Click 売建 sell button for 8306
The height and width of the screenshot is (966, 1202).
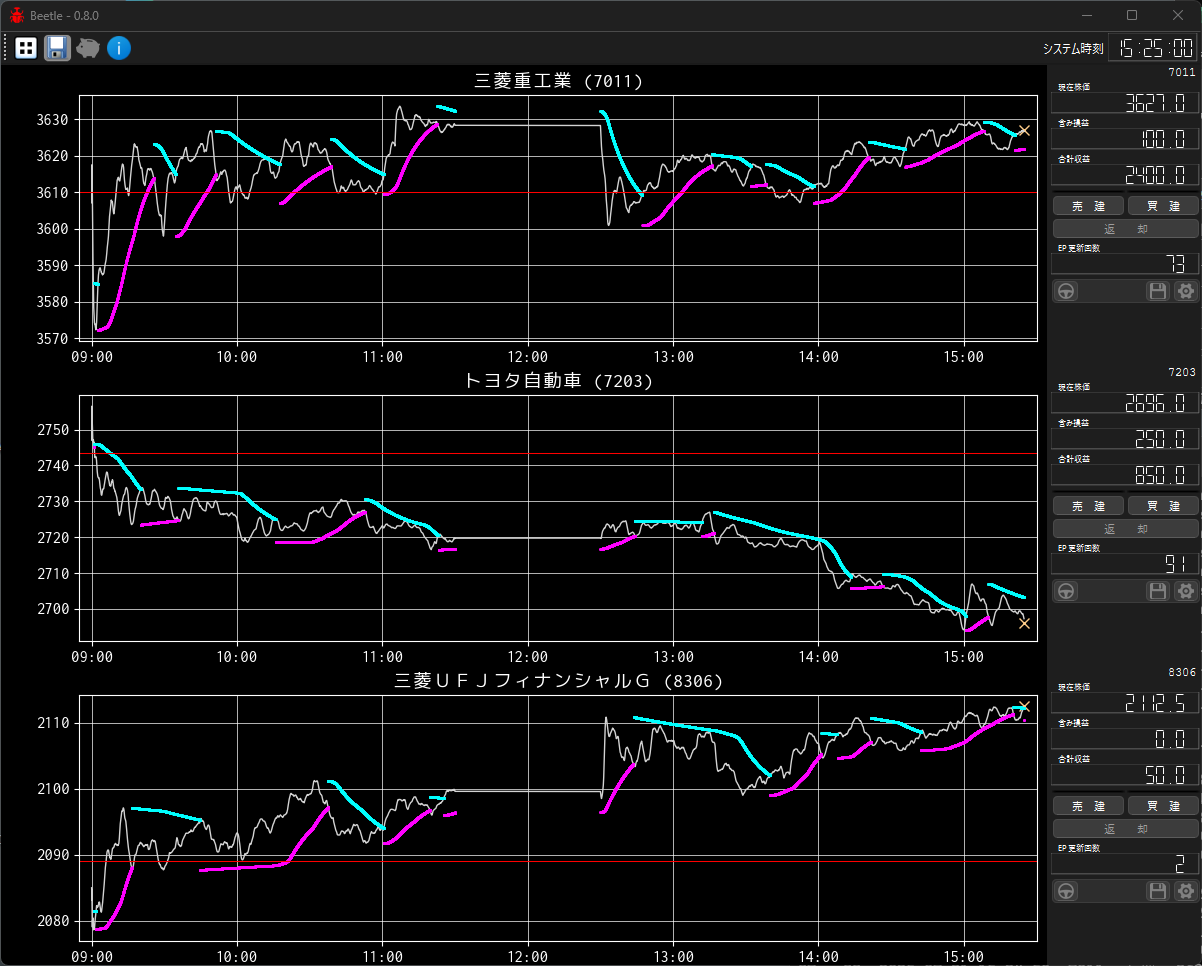(1088, 806)
